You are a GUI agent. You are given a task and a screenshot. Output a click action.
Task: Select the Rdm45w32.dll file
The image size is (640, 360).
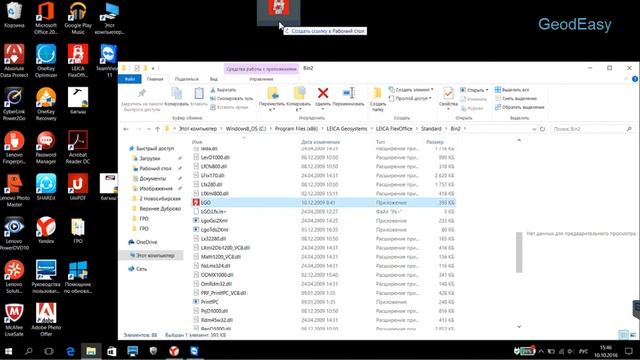pyautogui.click(x=216, y=320)
